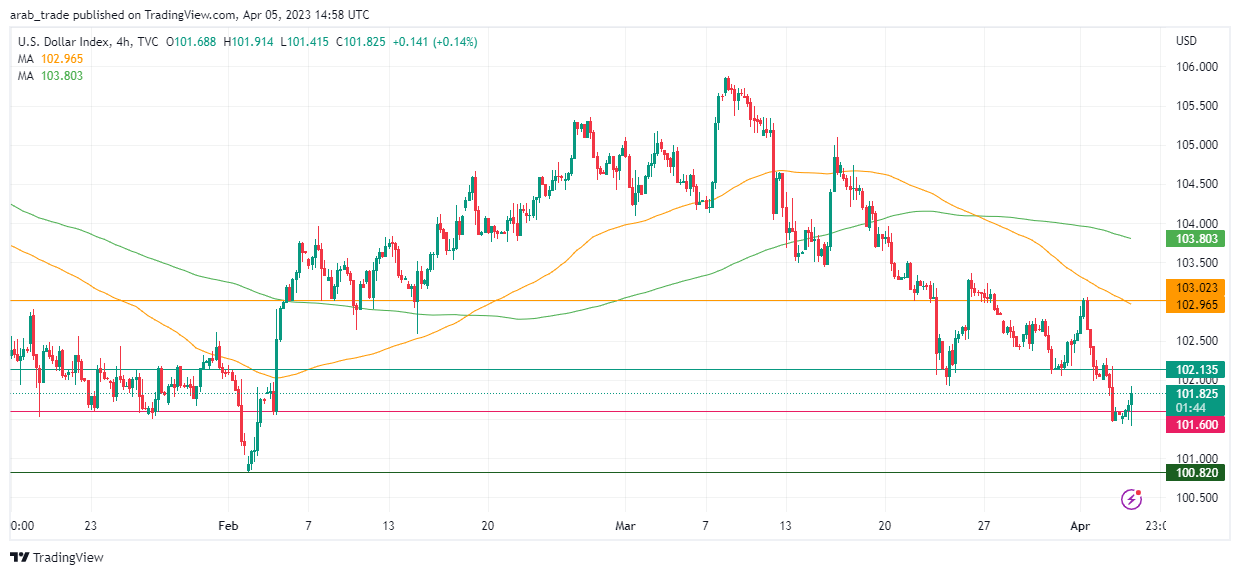This screenshot has width=1240, height=575.
Task: Click 100.500 on the price scale
Action: (1195, 498)
